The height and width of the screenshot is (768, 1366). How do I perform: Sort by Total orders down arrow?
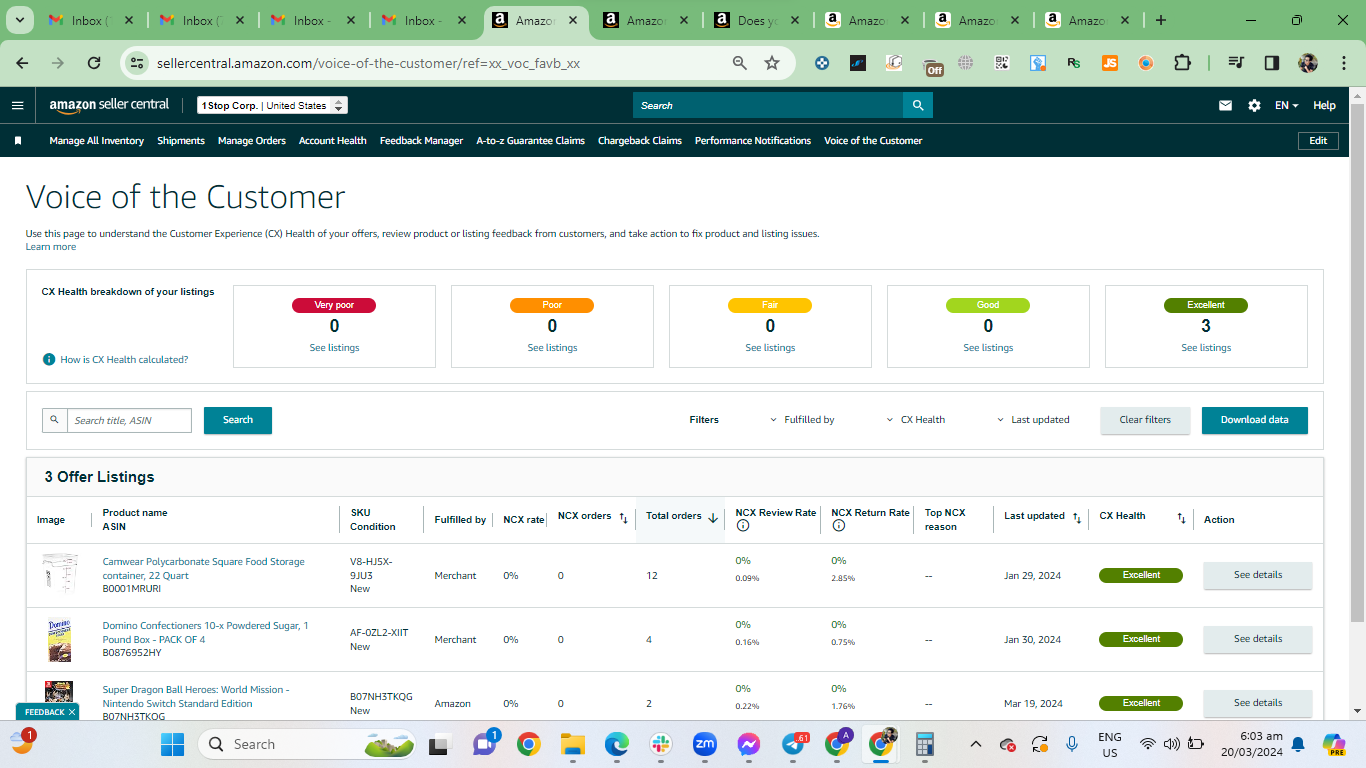click(713, 518)
